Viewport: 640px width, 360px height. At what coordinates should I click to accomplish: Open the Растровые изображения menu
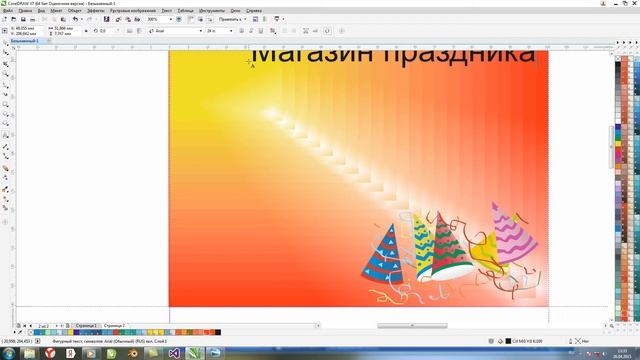(x=133, y=11)
